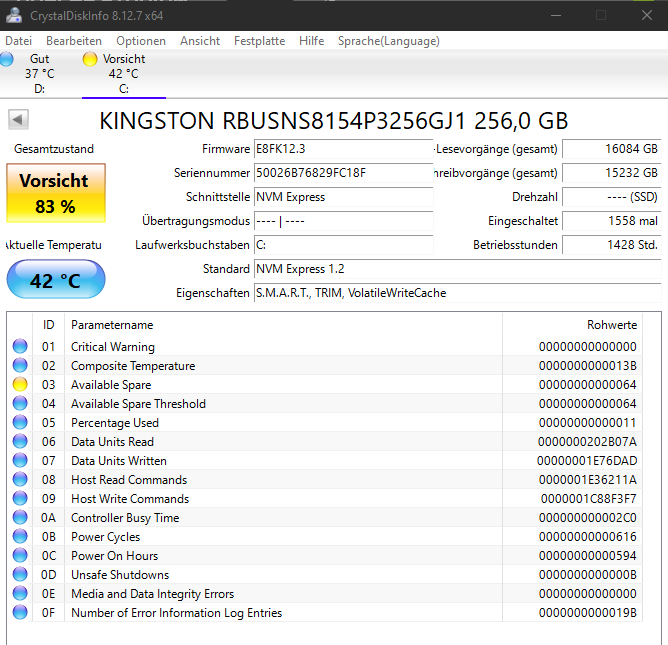This screenshot has height=645, width=668.
Task: Click the Schreibvorgänge value 15232 GB
Action: [611, 173]
